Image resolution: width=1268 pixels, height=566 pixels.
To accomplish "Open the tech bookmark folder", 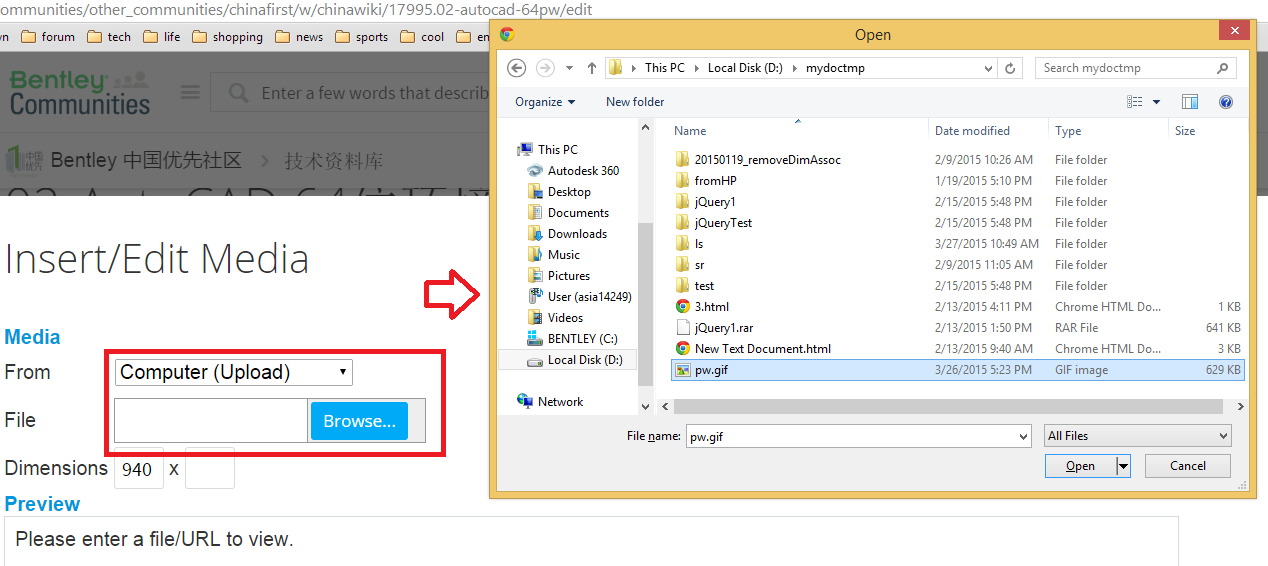I will 109,37.
